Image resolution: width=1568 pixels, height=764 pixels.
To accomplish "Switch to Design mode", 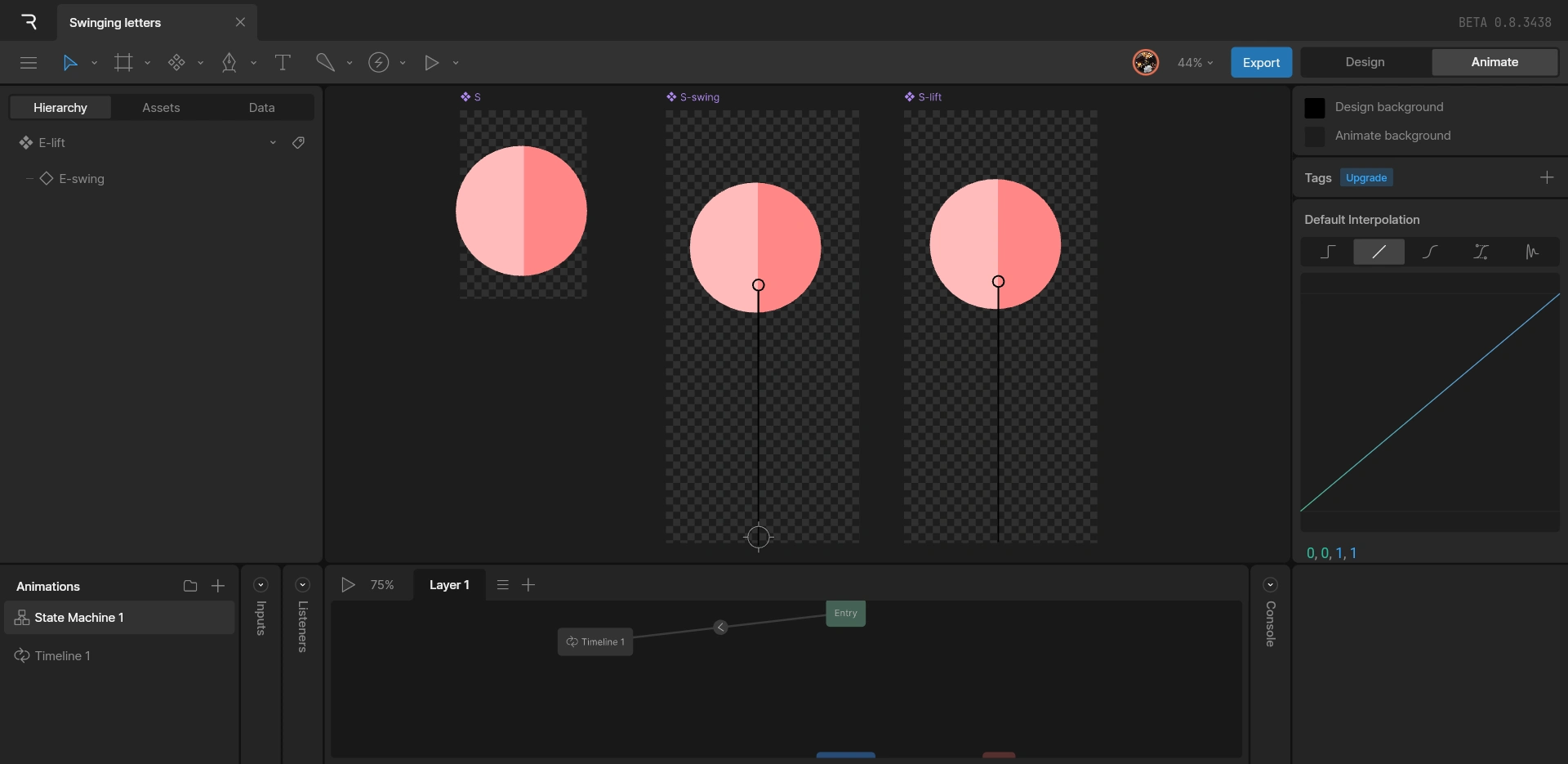I will [1365, 62].
